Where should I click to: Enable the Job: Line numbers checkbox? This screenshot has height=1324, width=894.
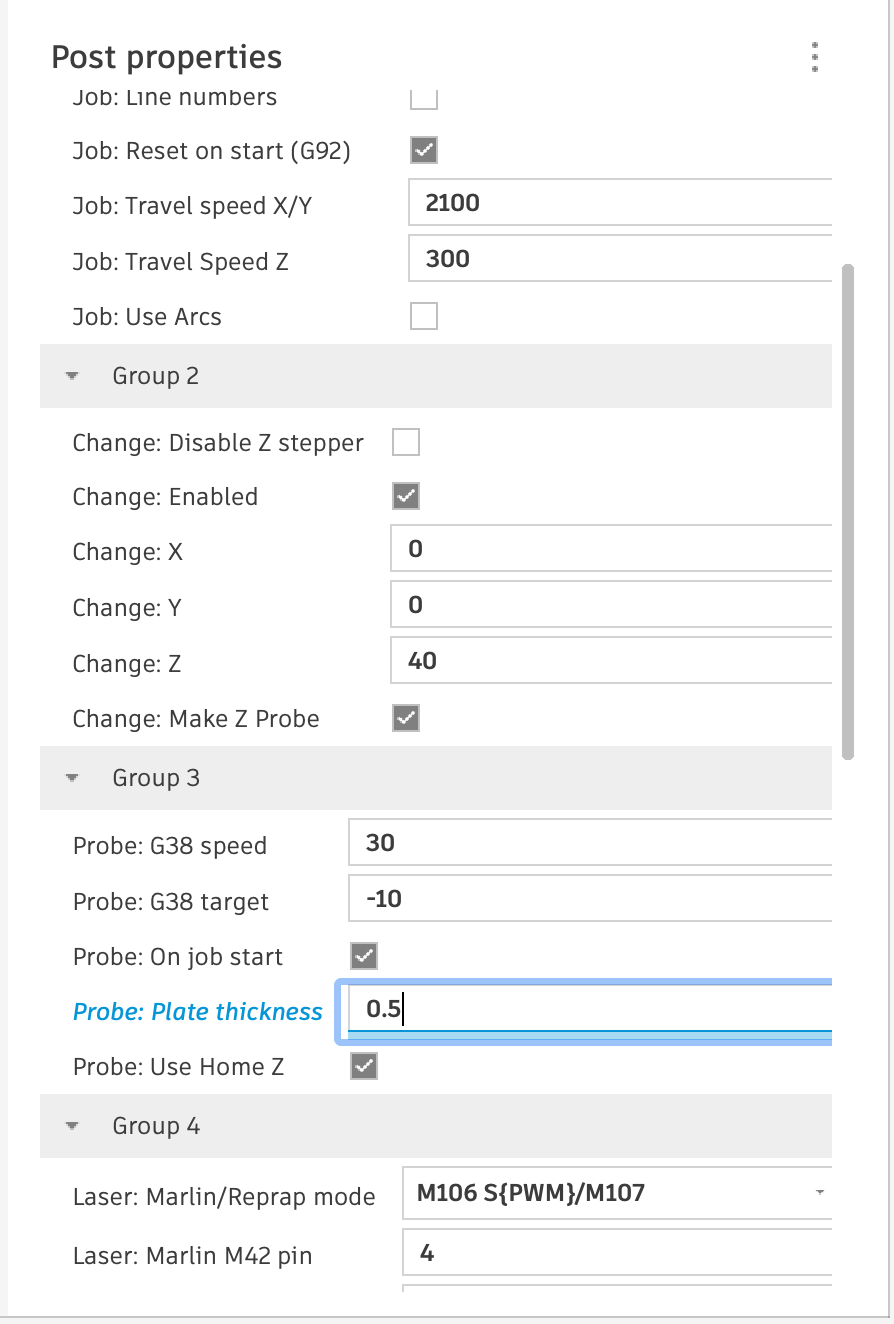[x=424, y=98]
